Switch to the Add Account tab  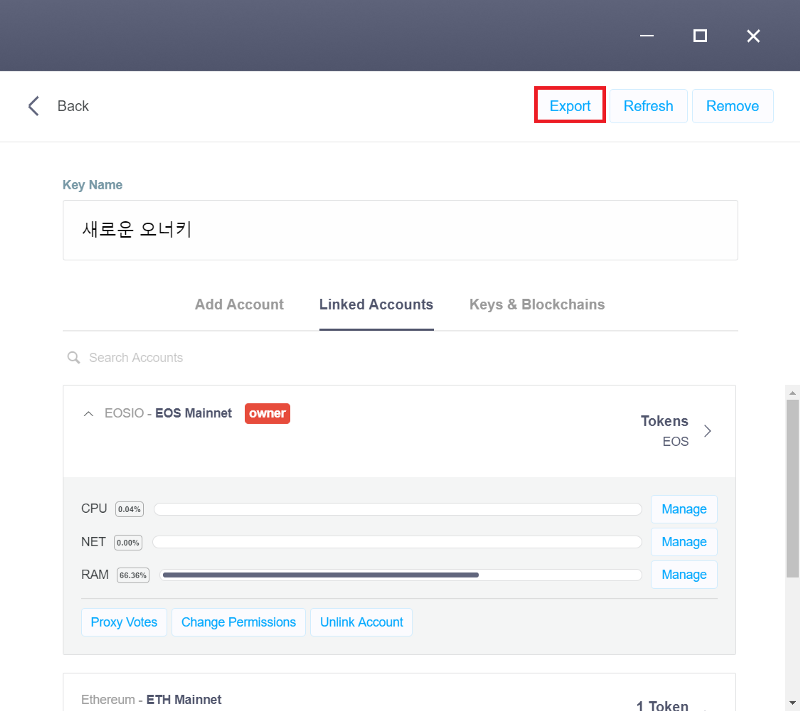point(239,304)
